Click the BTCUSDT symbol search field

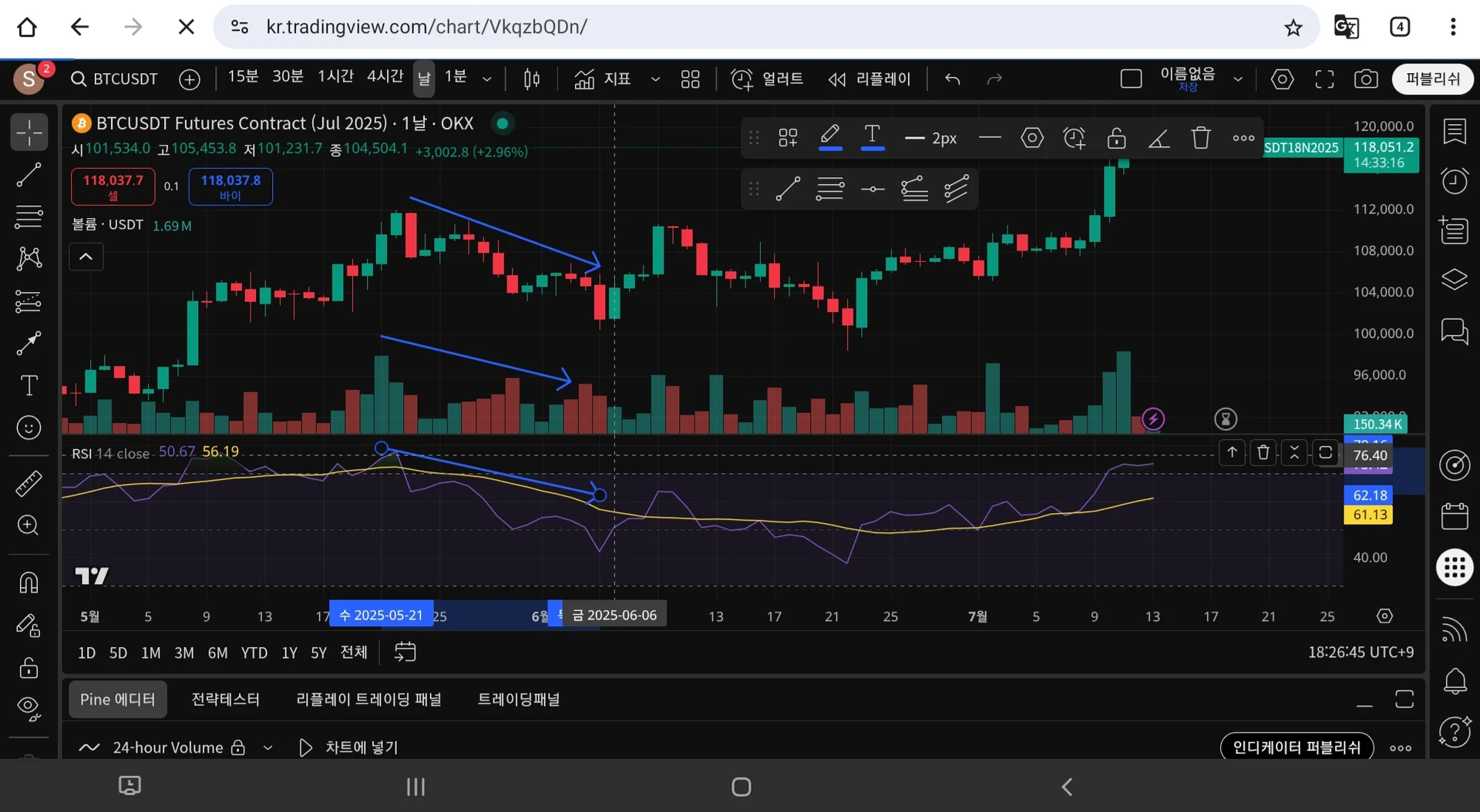point(114,79)
